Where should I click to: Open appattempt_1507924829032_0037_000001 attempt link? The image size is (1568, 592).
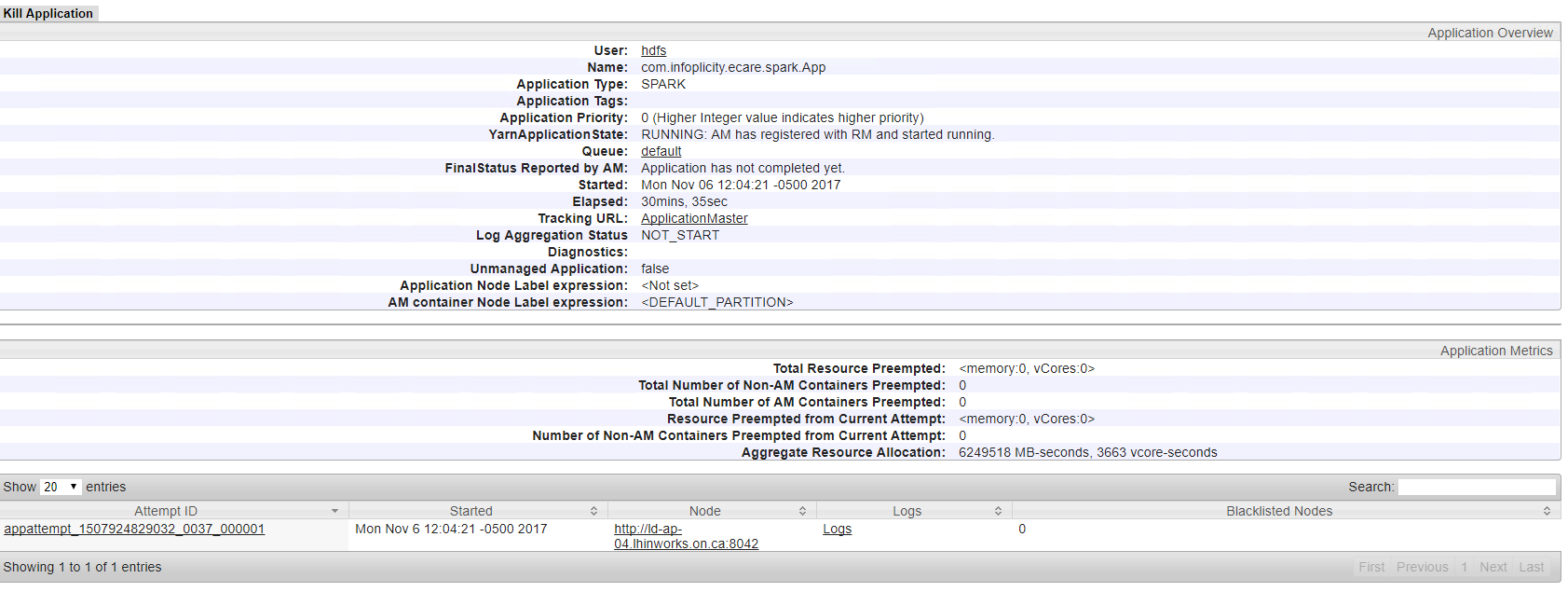click(x=134, y=529)
